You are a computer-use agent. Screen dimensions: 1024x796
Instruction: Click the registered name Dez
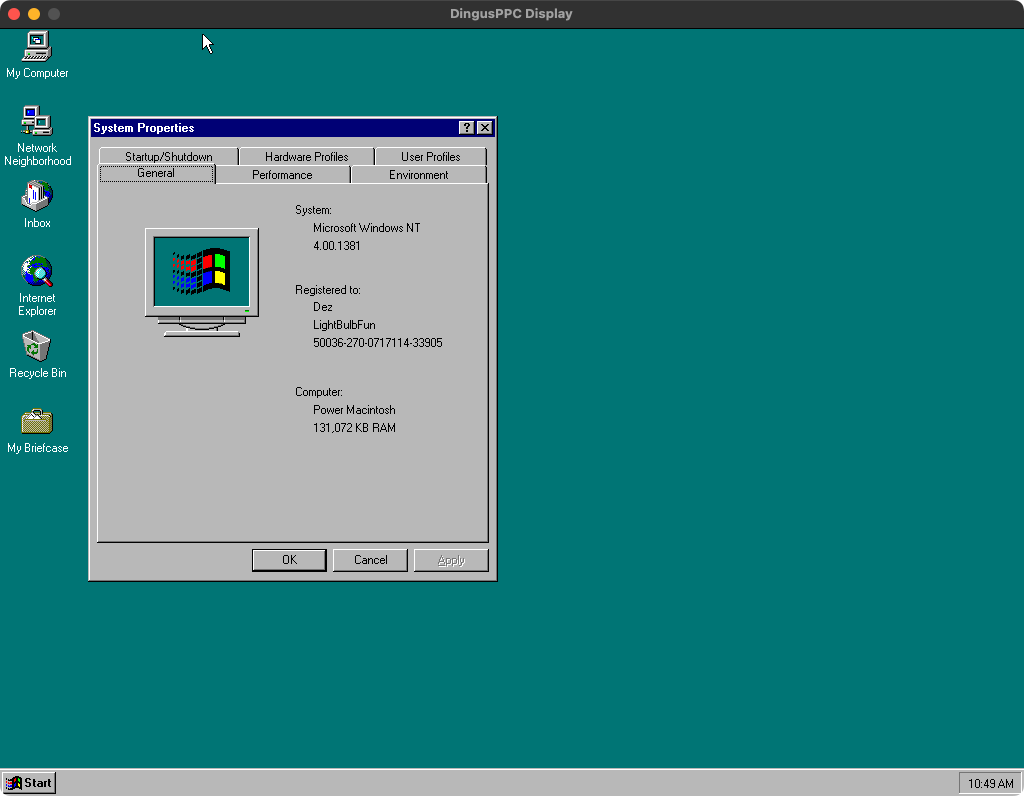pos(323,307)
